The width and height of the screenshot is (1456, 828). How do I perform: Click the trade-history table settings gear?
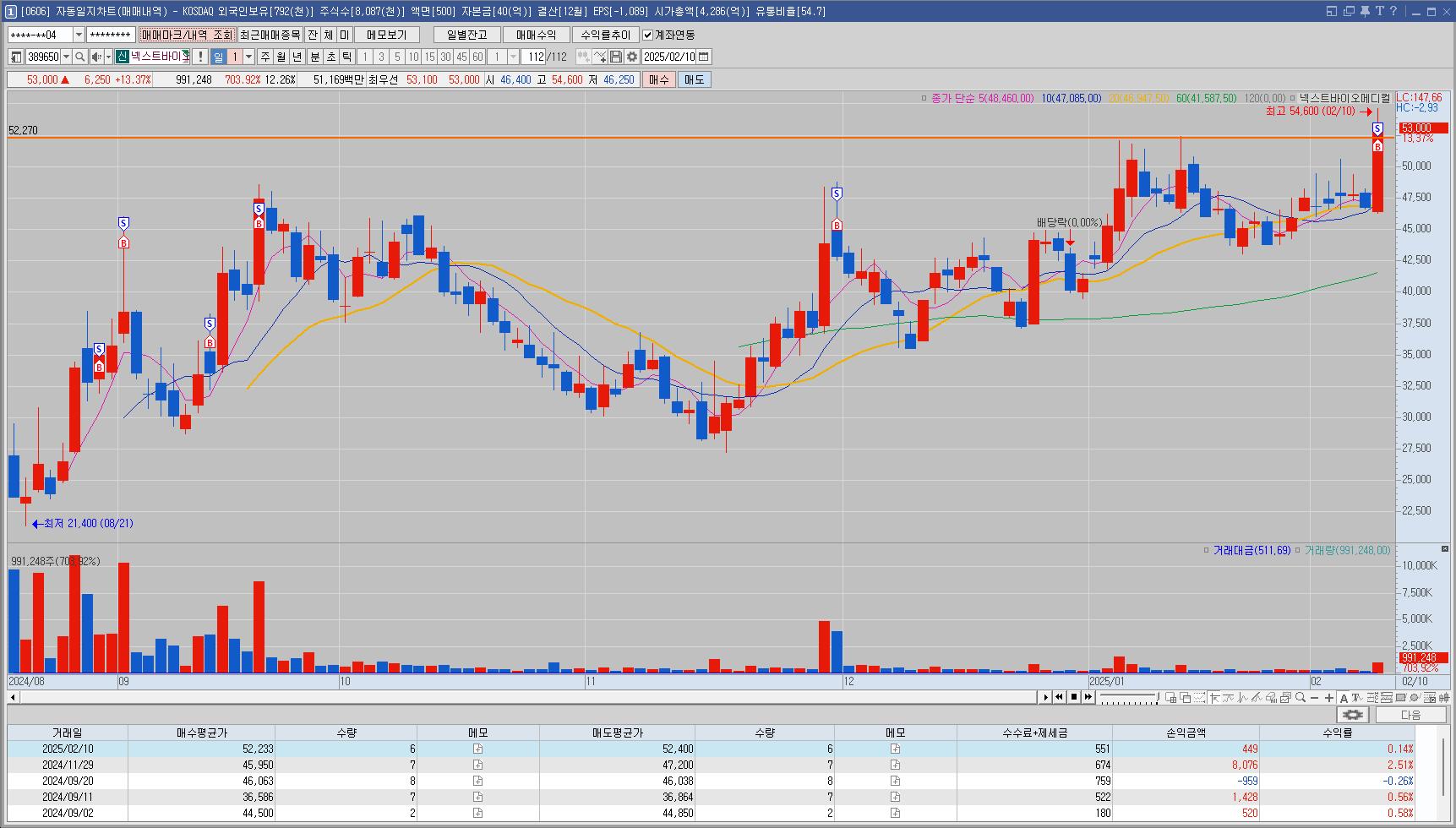click(x=1353, y=715)
